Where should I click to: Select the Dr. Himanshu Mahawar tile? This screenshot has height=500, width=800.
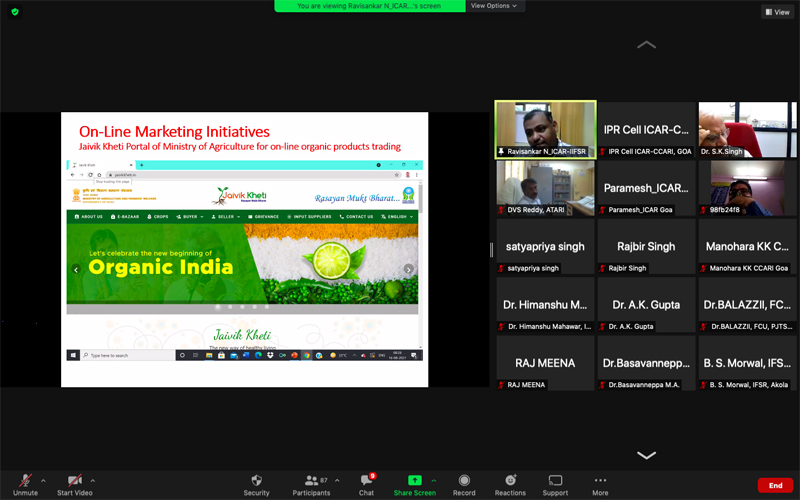click(x=545, y=305)
